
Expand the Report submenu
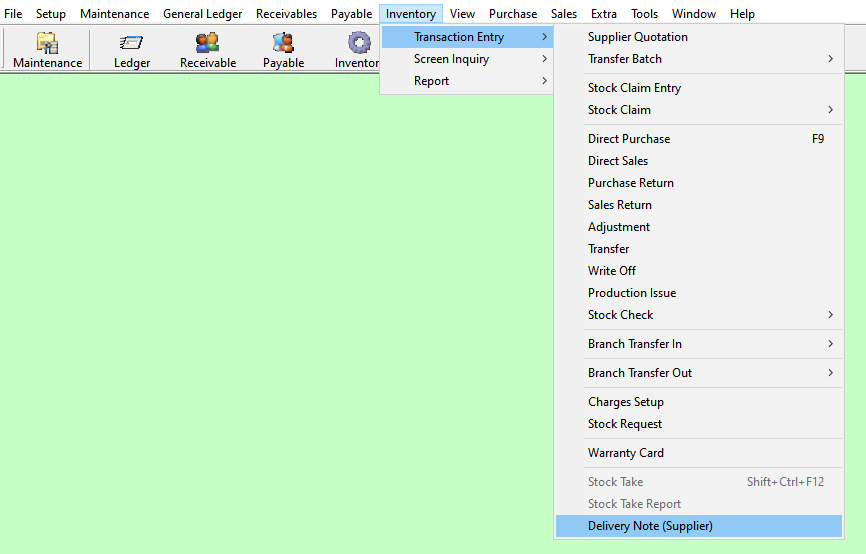[467, 81]
